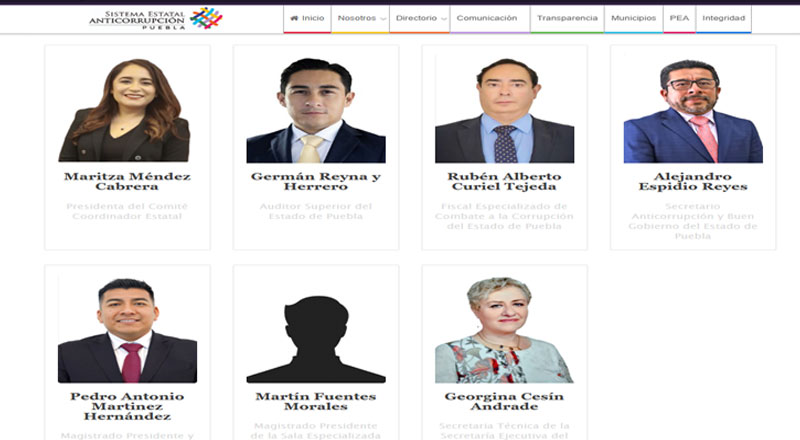Screen dimensions: 800x440
Task: Click Pedro Antonio Martinez Hernández's photo
Action: click(128, 330)
